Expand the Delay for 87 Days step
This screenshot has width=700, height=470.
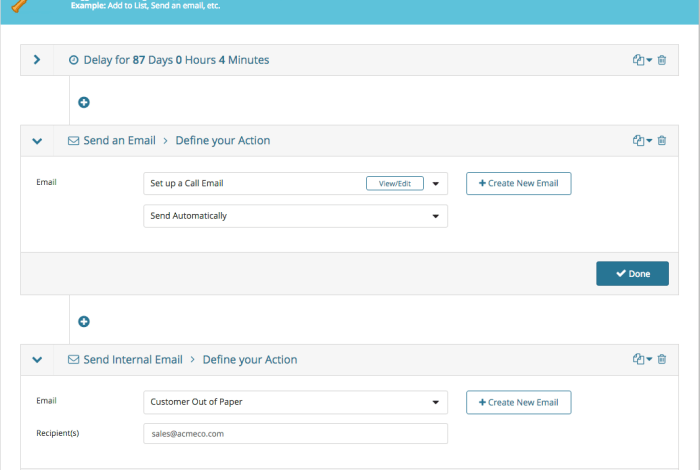37,60
